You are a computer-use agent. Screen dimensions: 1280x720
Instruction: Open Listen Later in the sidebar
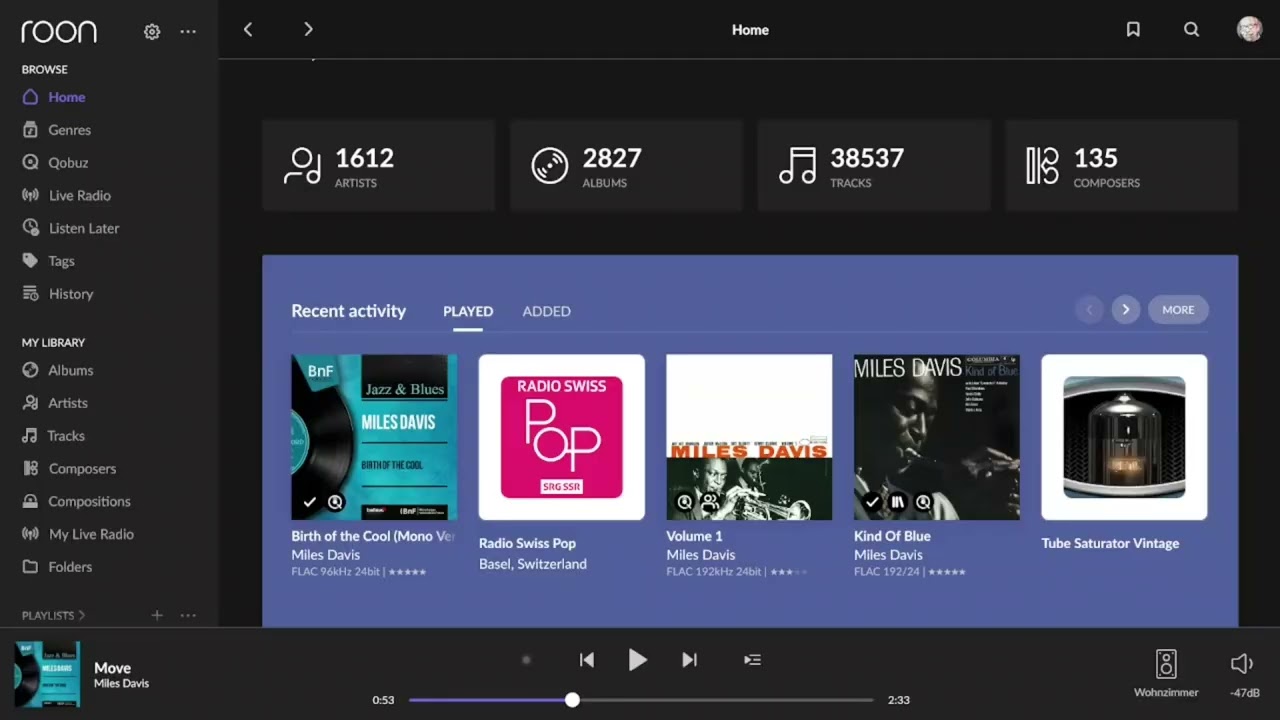(70, 228)
